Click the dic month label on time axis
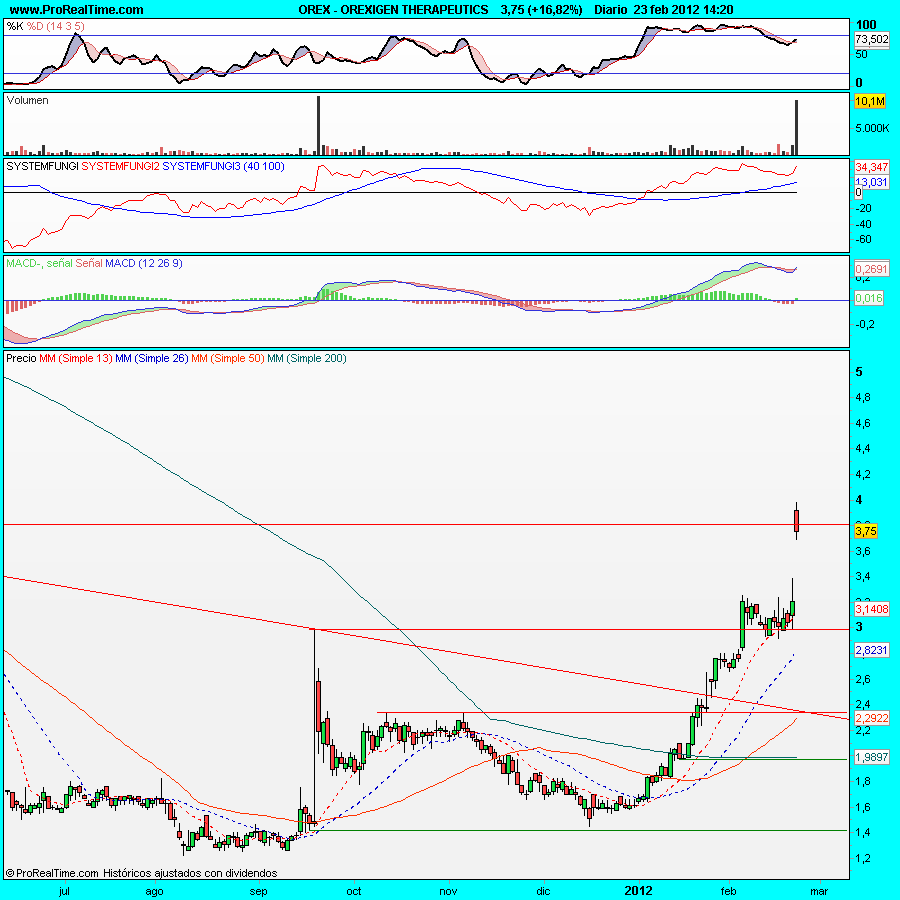 [543, 891]
